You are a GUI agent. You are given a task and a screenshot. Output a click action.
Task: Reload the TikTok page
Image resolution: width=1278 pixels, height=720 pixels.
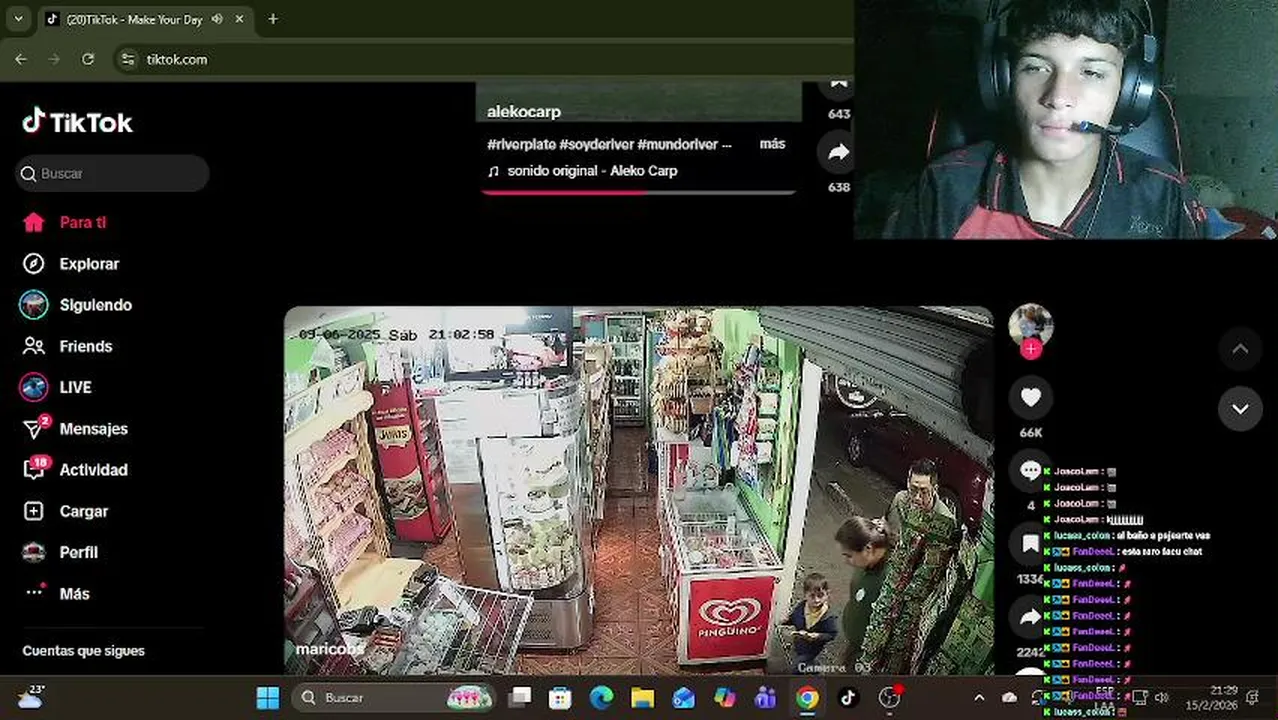(x=88, y=59)
